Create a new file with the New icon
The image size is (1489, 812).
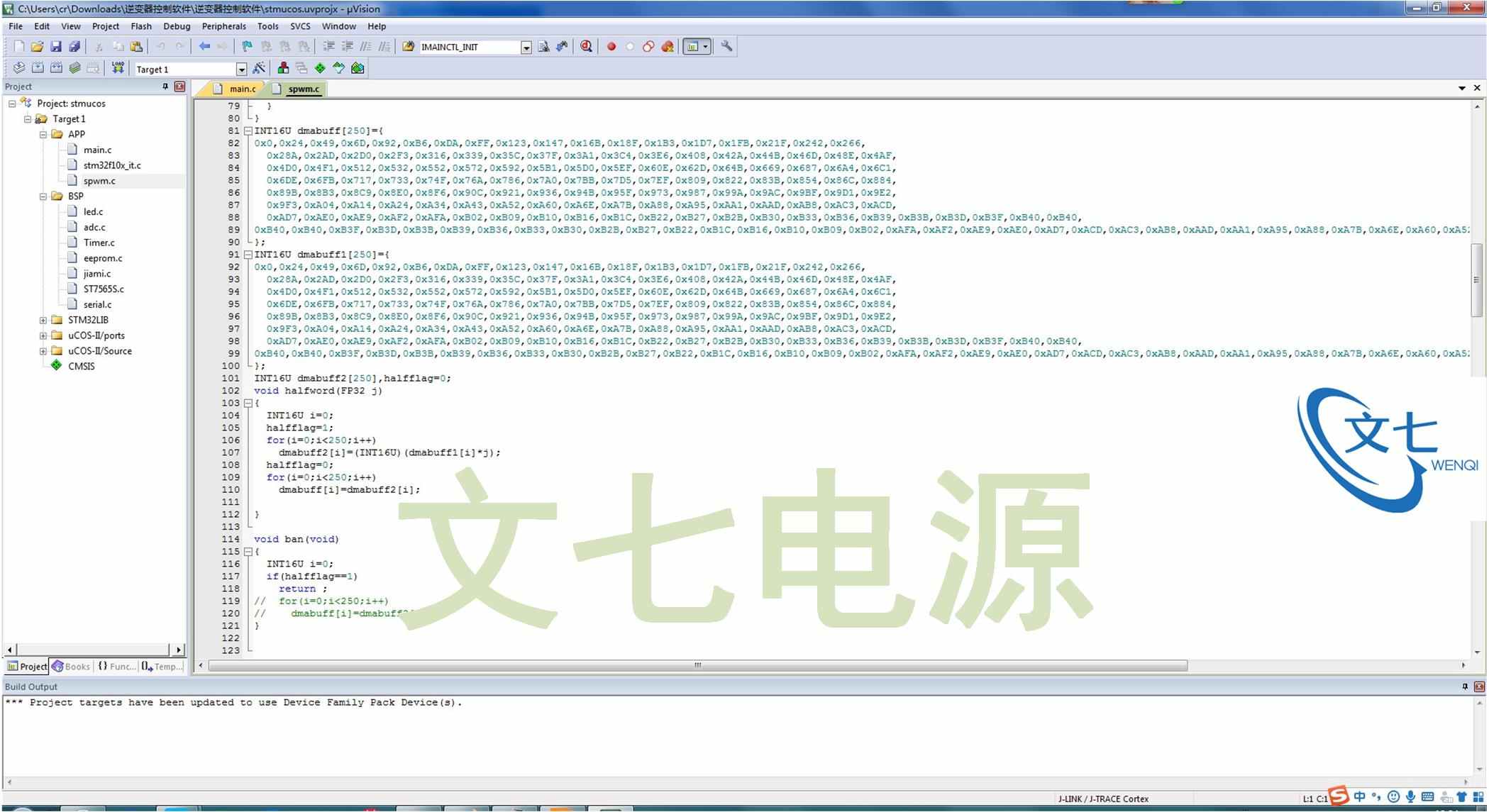[19, 47]
